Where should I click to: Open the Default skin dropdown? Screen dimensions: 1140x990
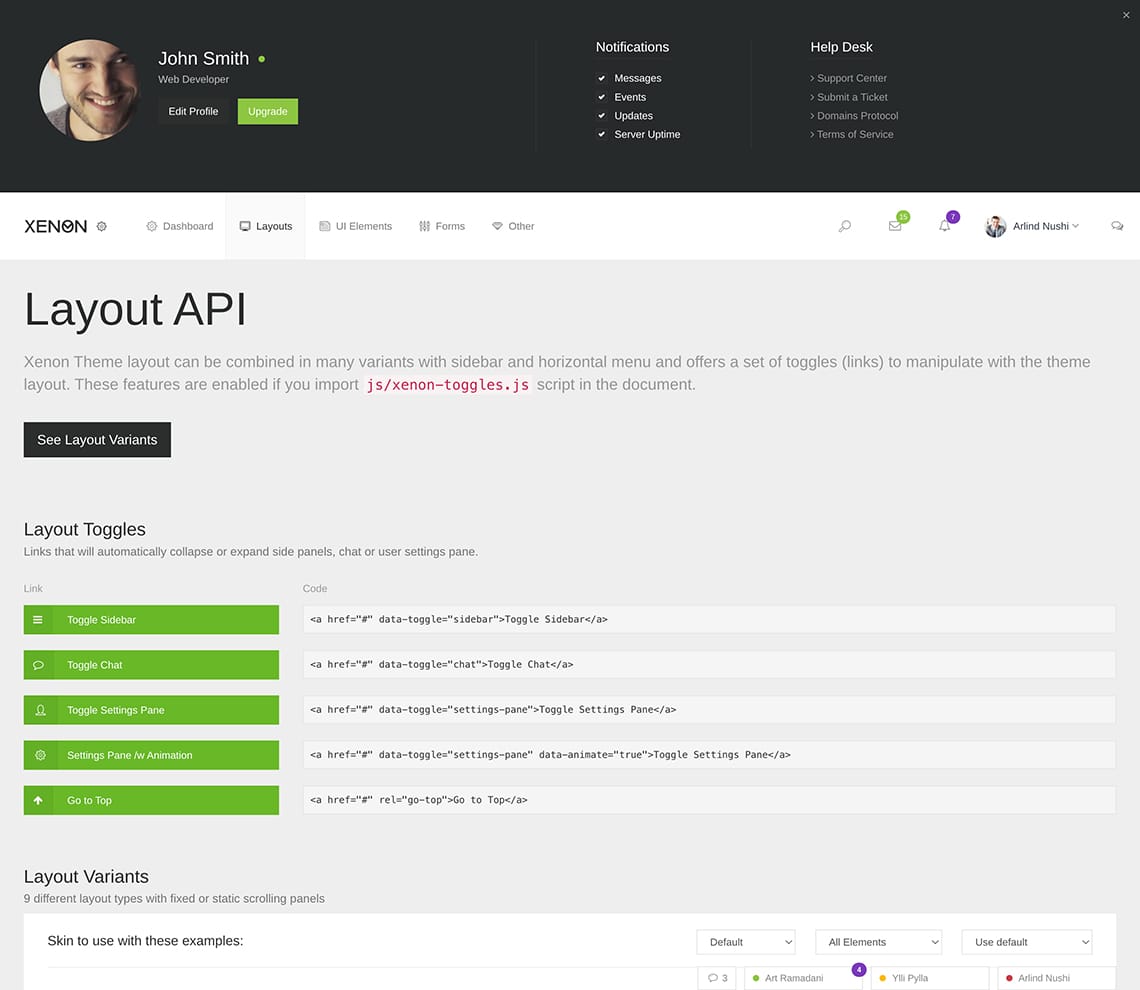[745, 941]
